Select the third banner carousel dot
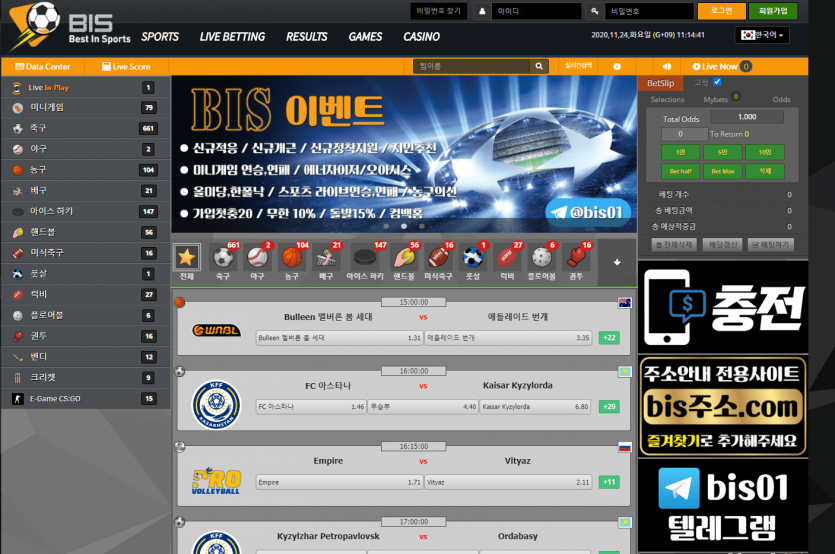This screenshot has height=554, width=835. (422, 226)
